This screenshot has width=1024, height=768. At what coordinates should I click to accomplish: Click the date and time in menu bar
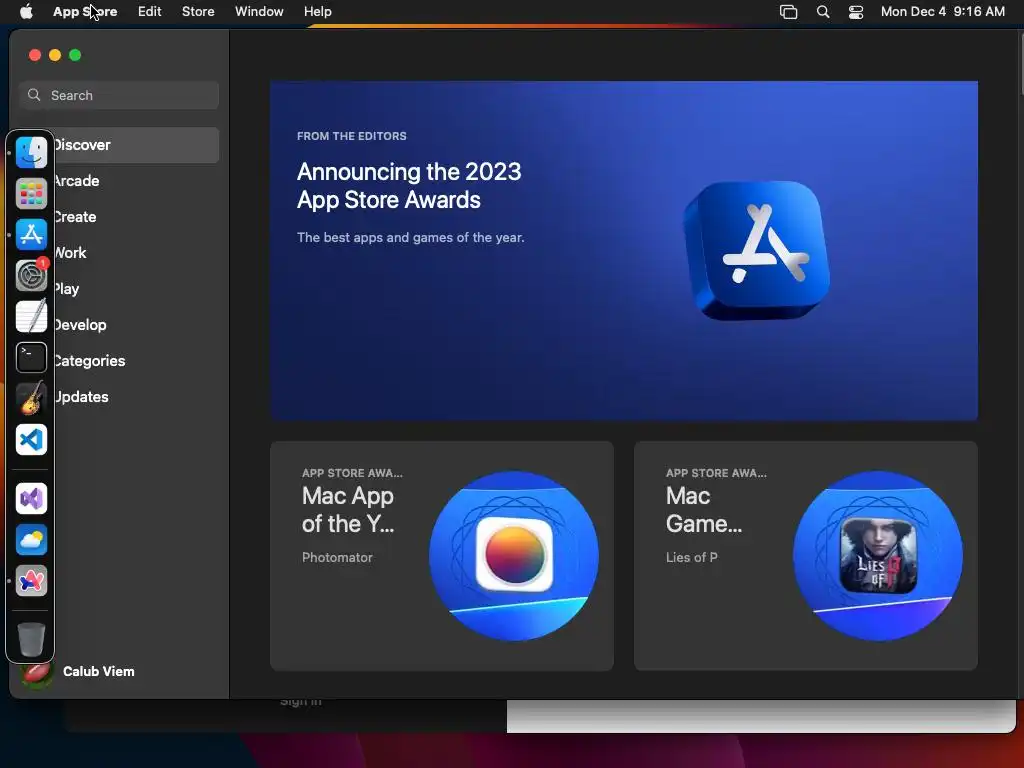click(942, 12)
